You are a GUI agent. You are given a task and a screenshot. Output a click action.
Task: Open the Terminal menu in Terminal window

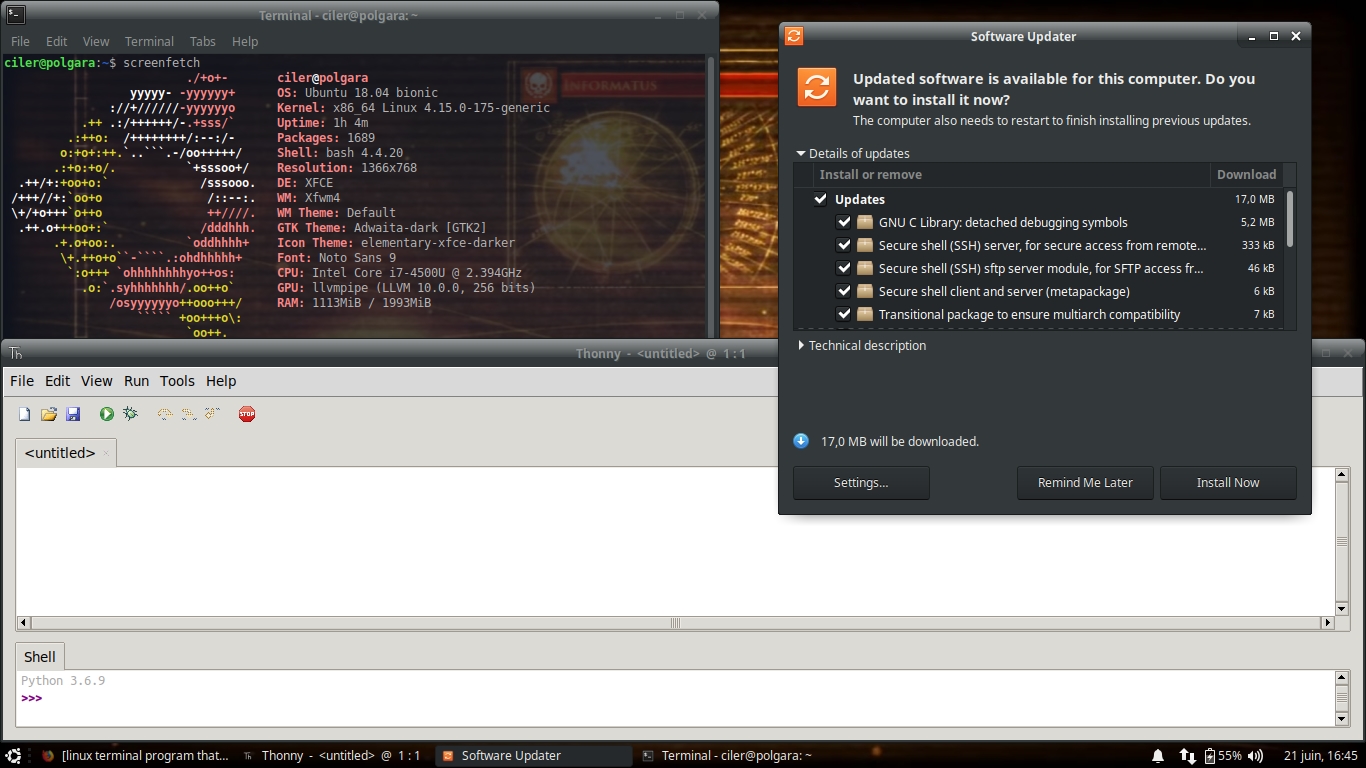[x=149, y=41]
